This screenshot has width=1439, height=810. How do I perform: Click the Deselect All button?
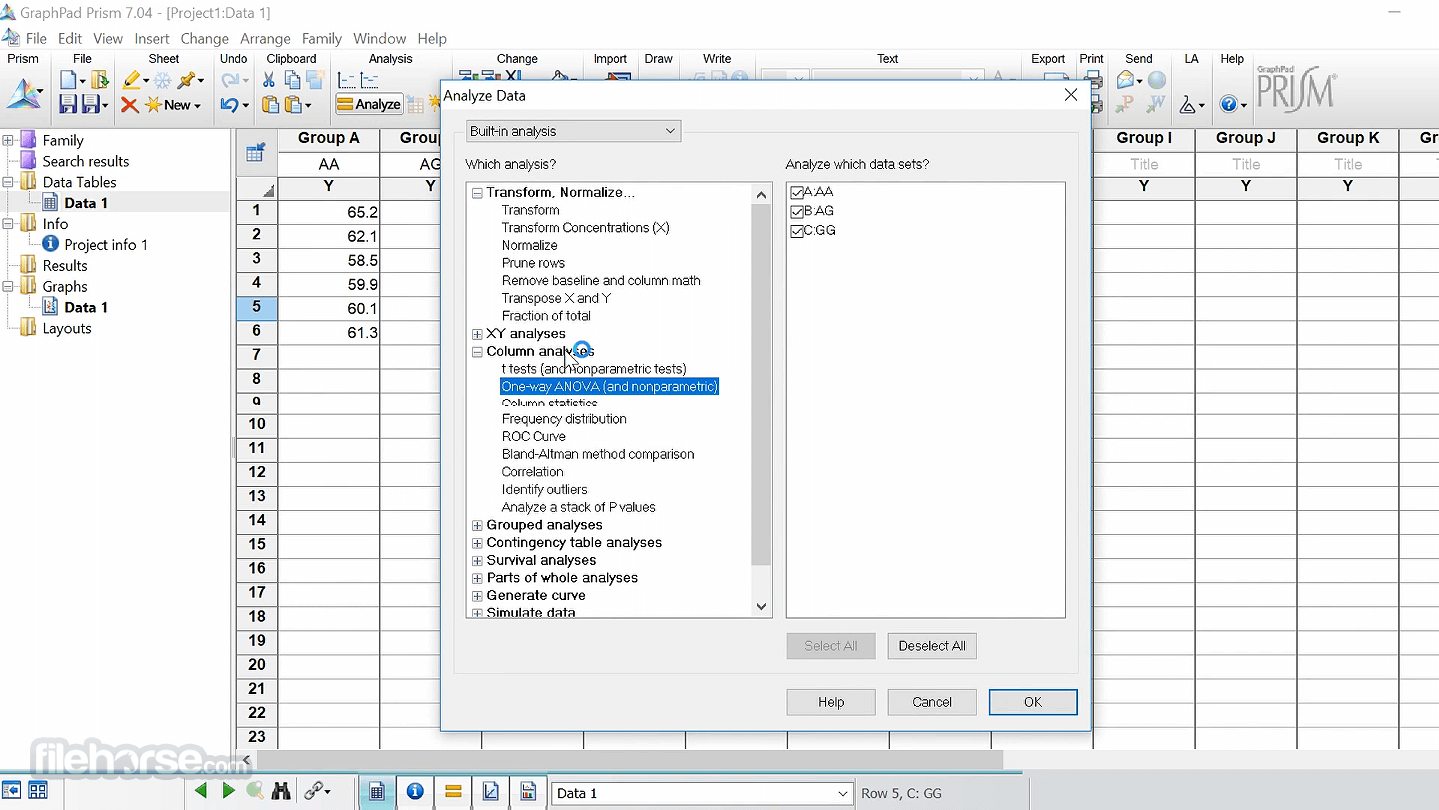[932, 646]
